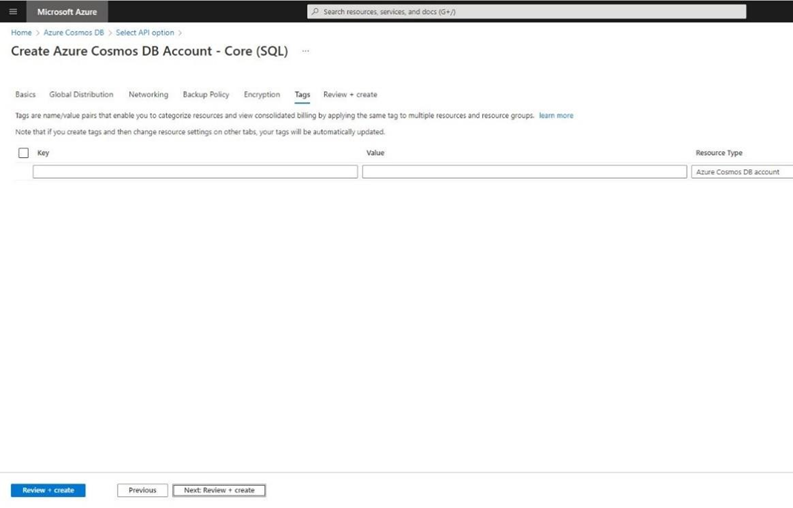
Task: Switch to the Basics tab
Action: click(25, 95)
